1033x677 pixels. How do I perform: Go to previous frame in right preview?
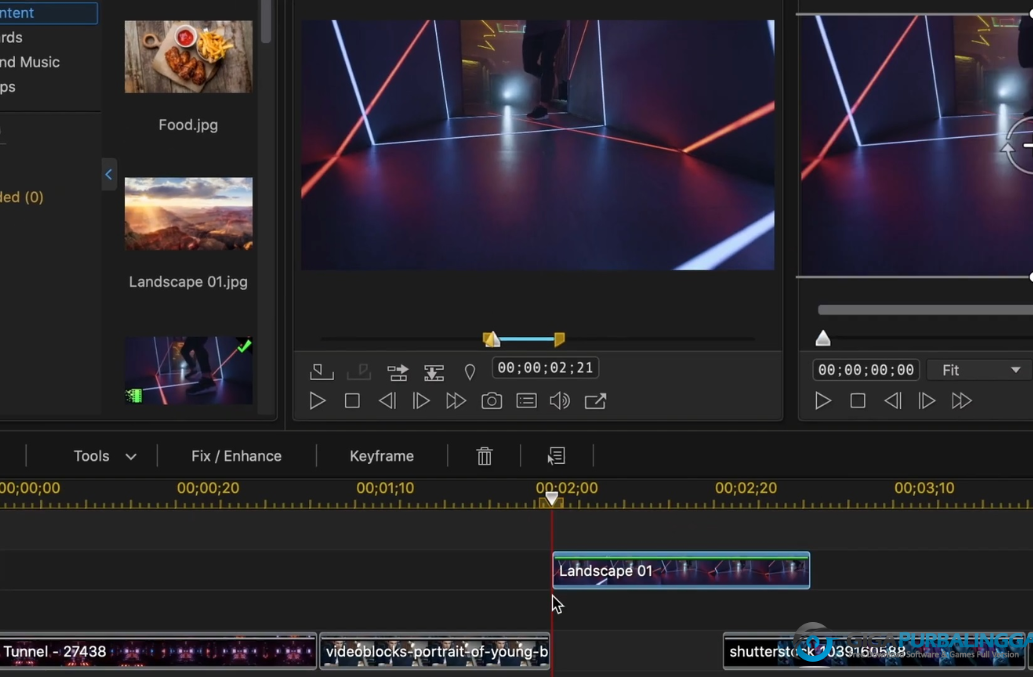coord(893,400)
